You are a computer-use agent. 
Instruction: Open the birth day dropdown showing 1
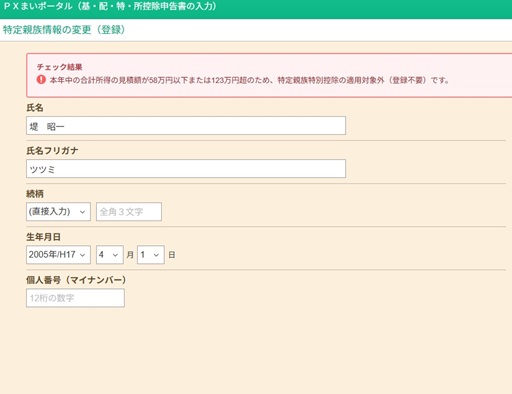pyautogui.click(x=151, y=255)
